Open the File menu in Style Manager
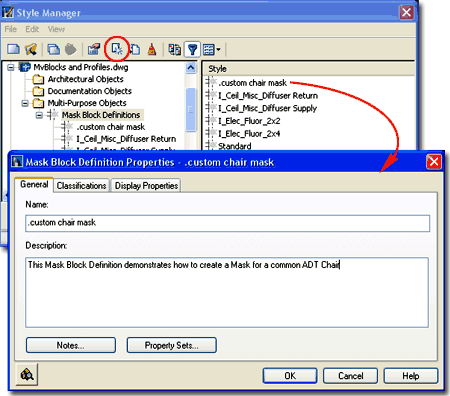 (11, 29)
